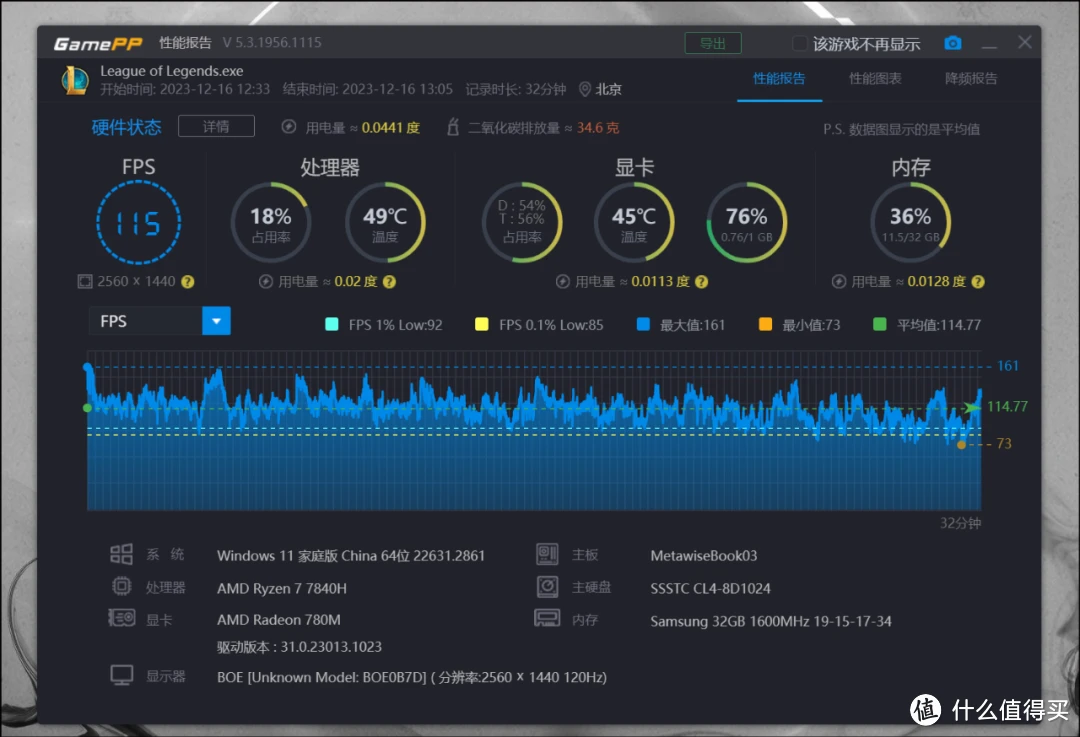Screen dimensions: 1080x737
Task: Click the Windows system icon
Action: click(x=122, y=554)
